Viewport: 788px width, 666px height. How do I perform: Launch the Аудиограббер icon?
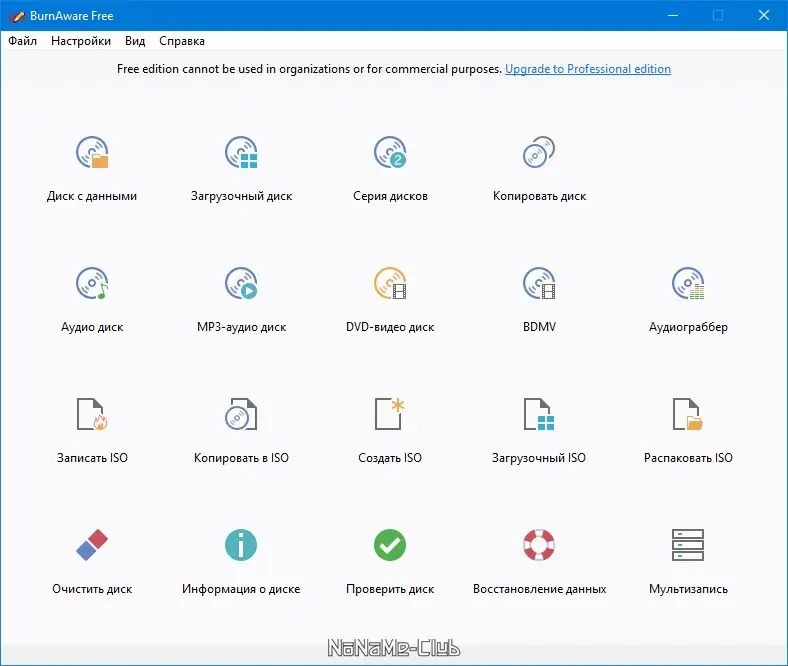(x=688, y=283)
